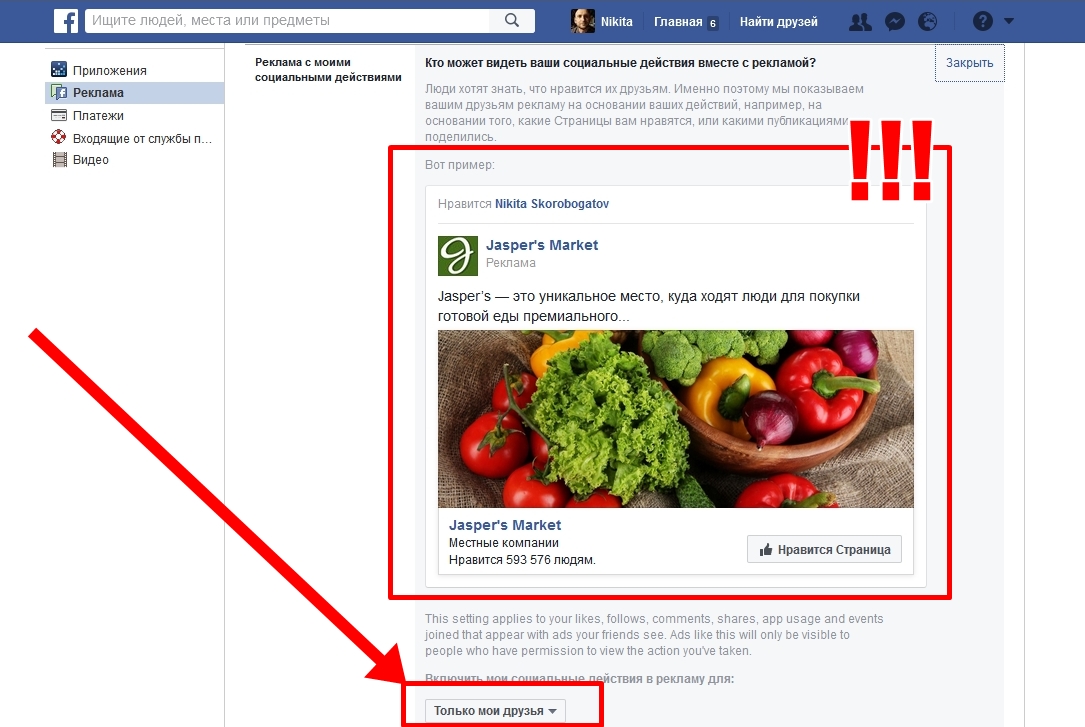Go to Главная in top bar
This screenshot has height=727, width=1085.
(x=678, y=22)
